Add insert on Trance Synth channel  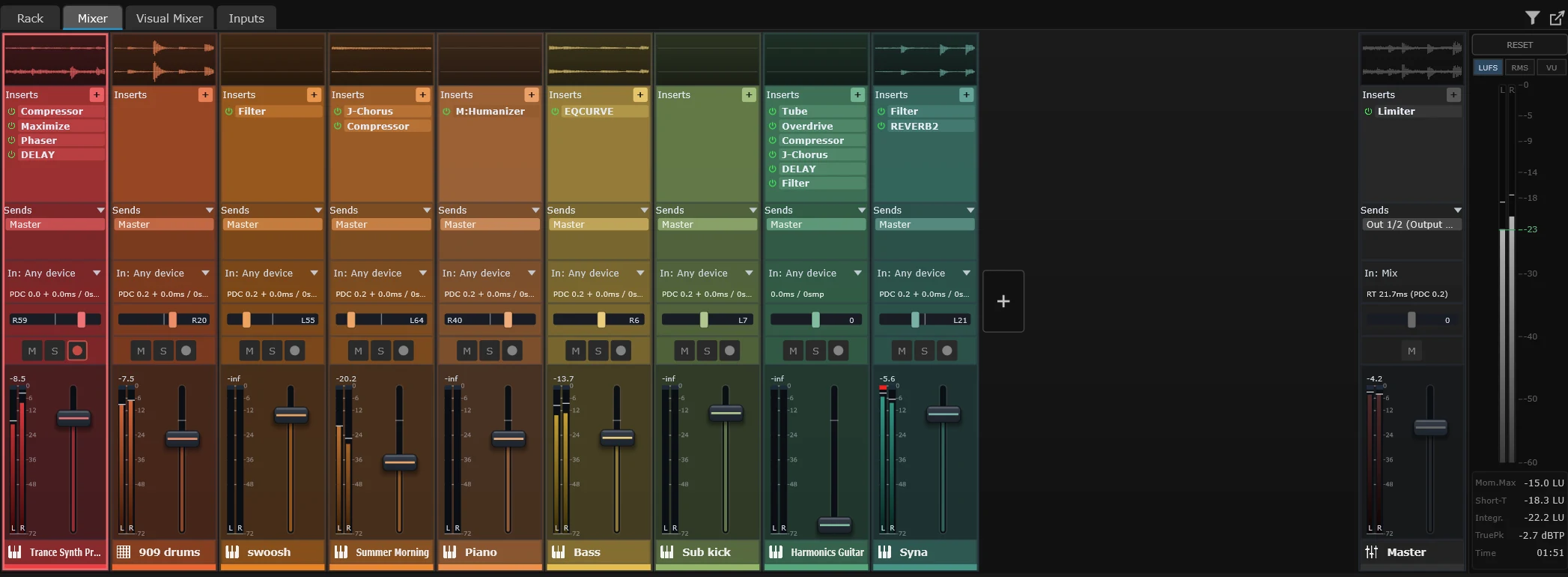tap(97, 94)
